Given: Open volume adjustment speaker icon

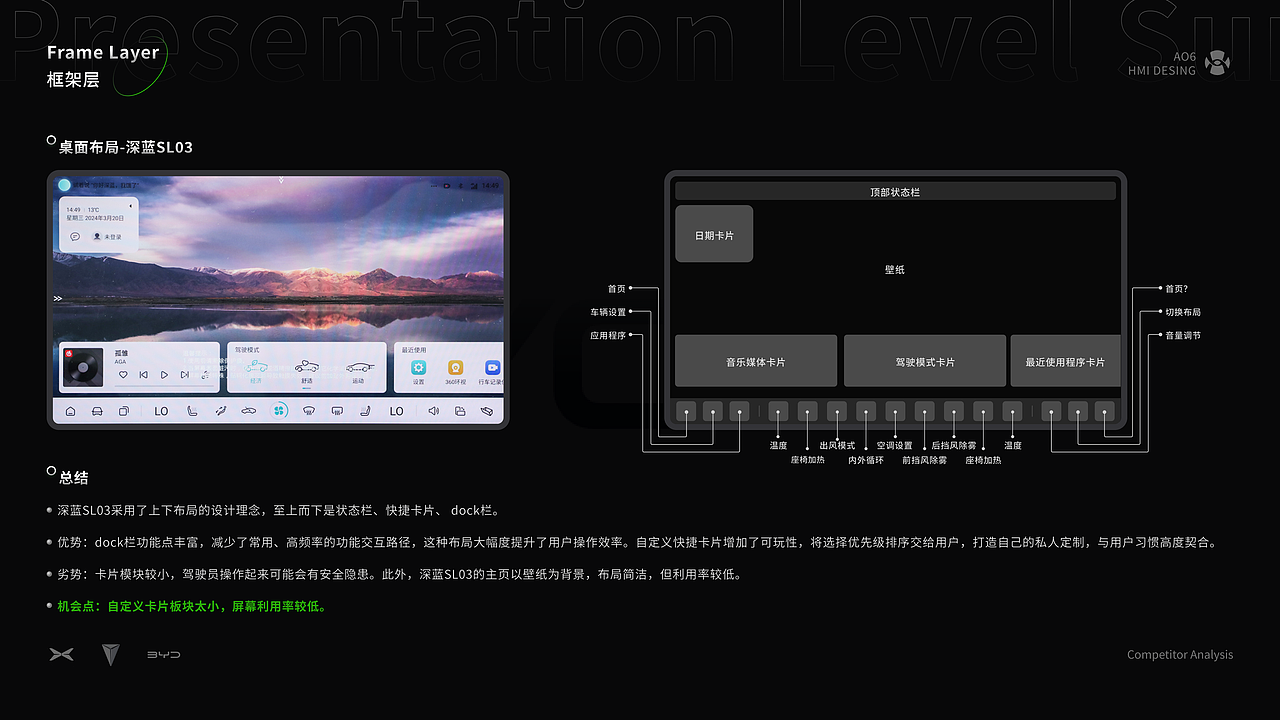Looking at the screenshot, I should pos(433,411).
